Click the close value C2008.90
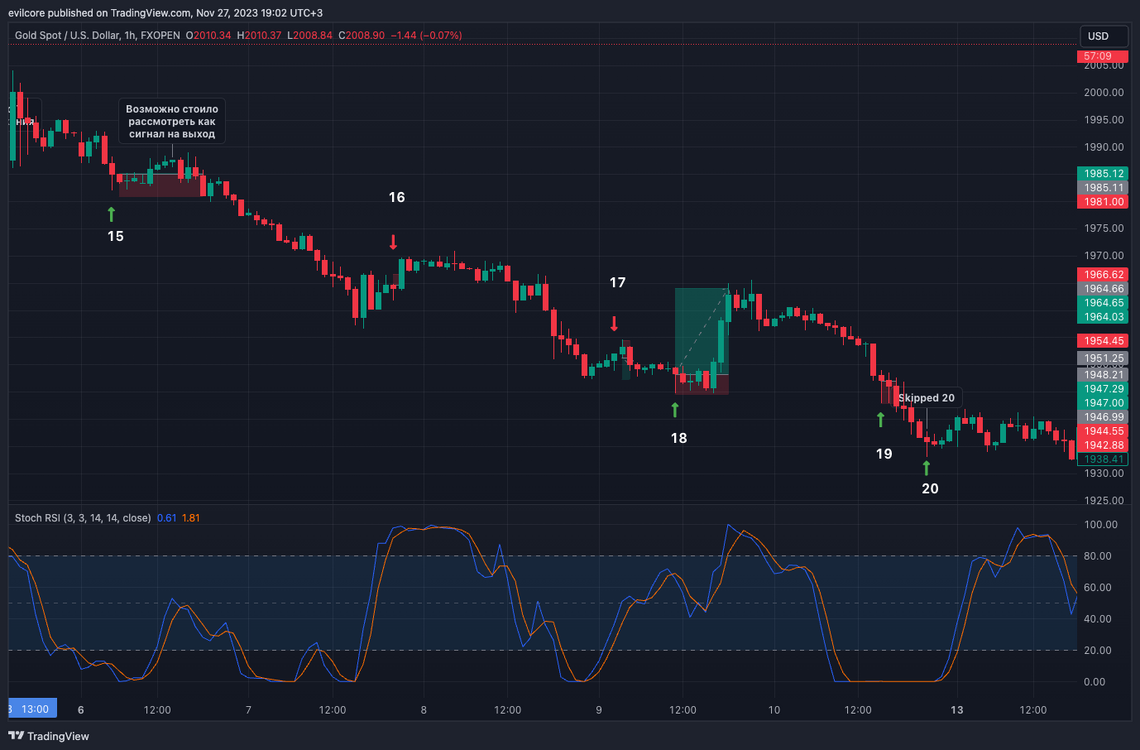This screenshot has width=1140, height=750. pyautogui.click(x=361, y=35)
